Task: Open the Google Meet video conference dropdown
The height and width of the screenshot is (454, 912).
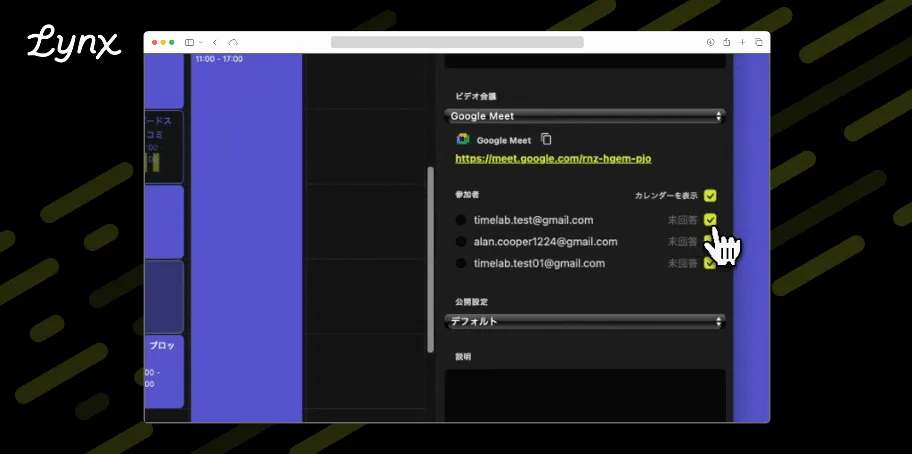Action: (585, 116)
